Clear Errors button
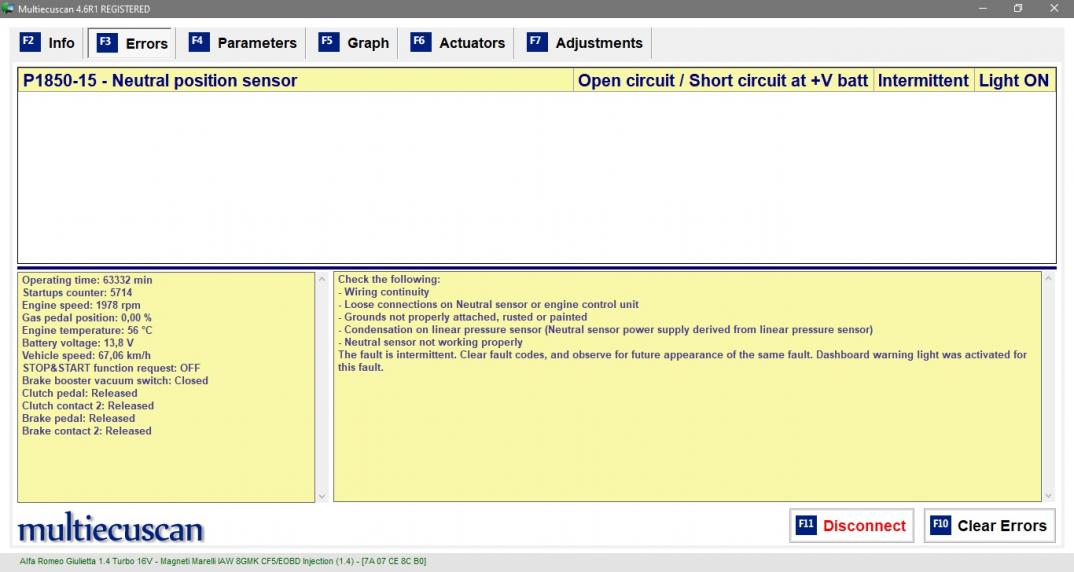Image resolution: width=1074 pixels, height=572 pixels. pos(989,525)
